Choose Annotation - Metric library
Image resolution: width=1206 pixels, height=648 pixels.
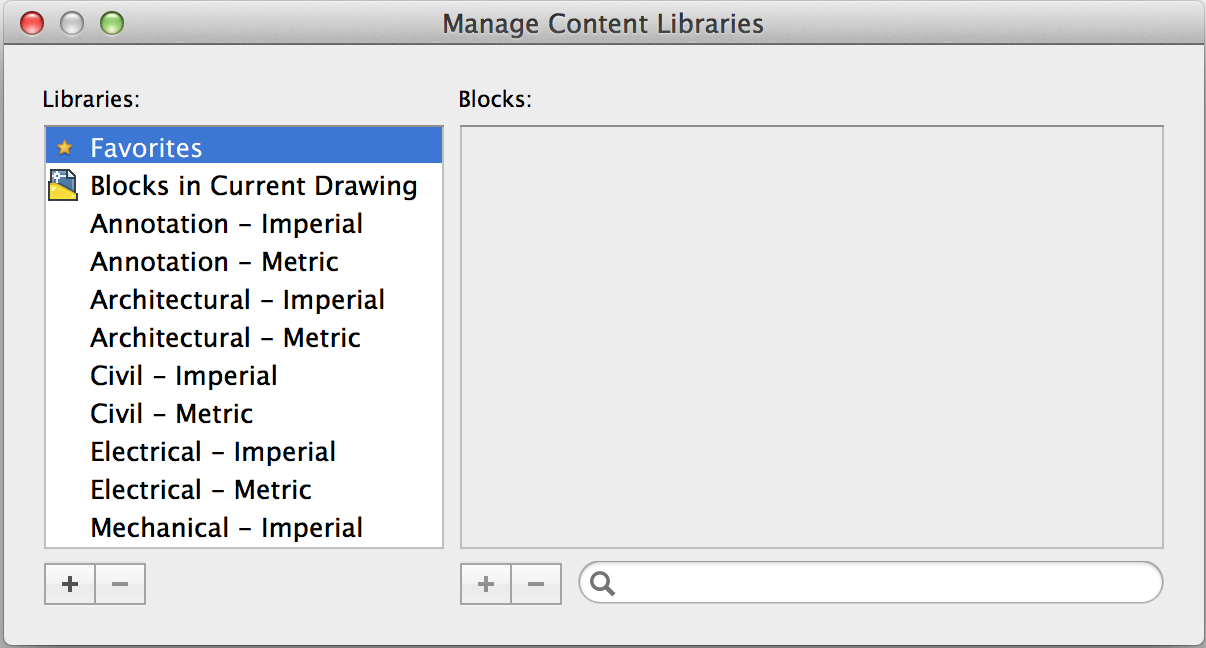(x=214, y=262)
